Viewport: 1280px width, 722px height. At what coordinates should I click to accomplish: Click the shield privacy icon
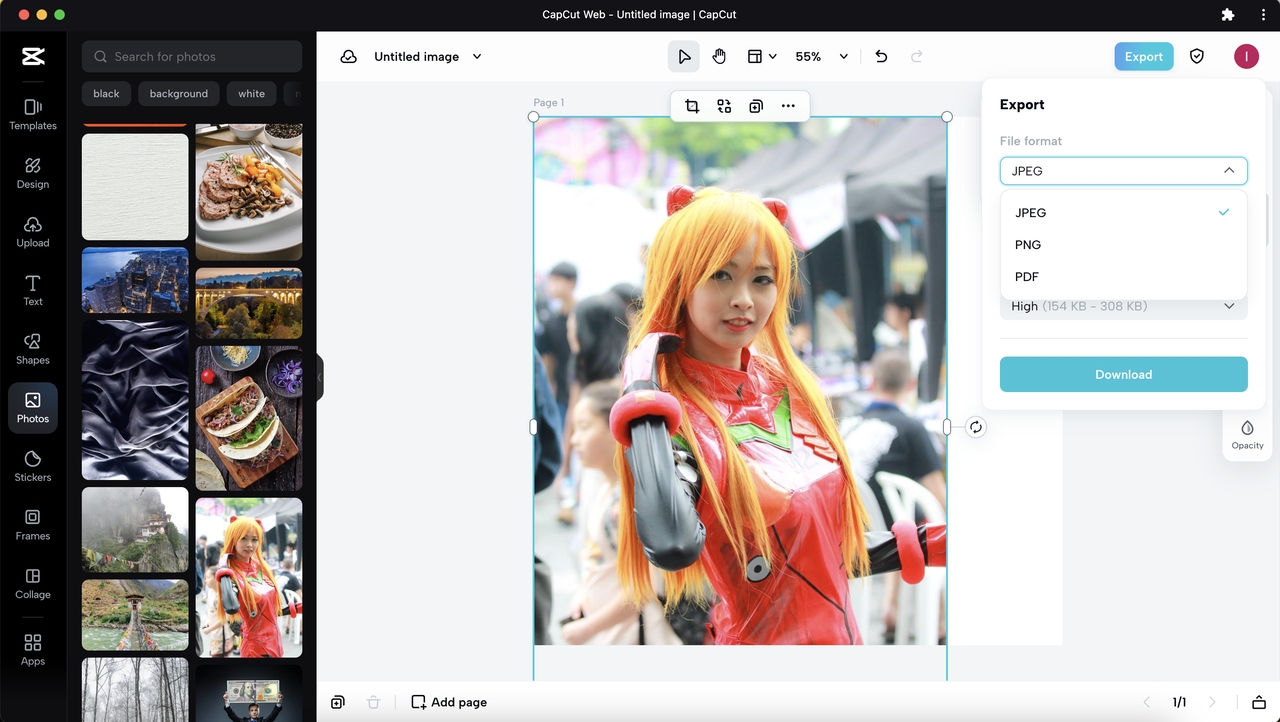[x=1197, y=57]
